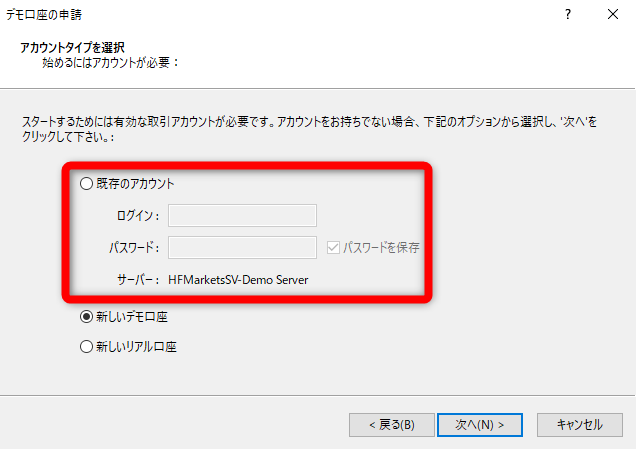Select the 新しいリアル口座 radio option

(87, 347)
